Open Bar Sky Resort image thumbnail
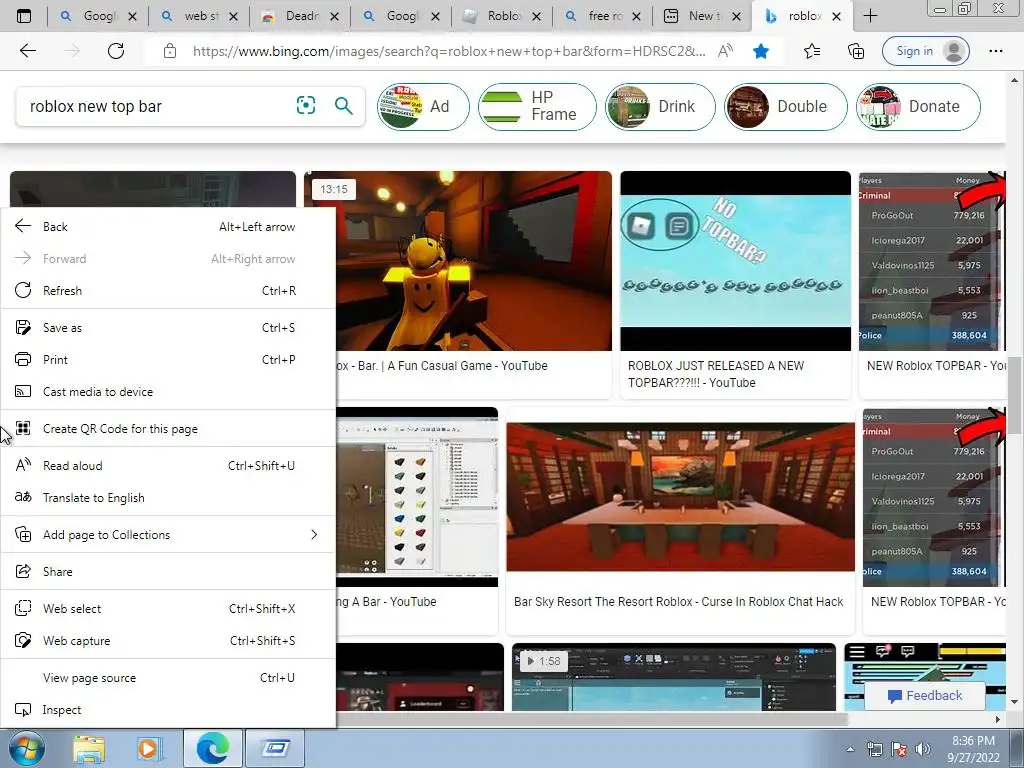1024x768 pixels. click(x=680, y=497)
